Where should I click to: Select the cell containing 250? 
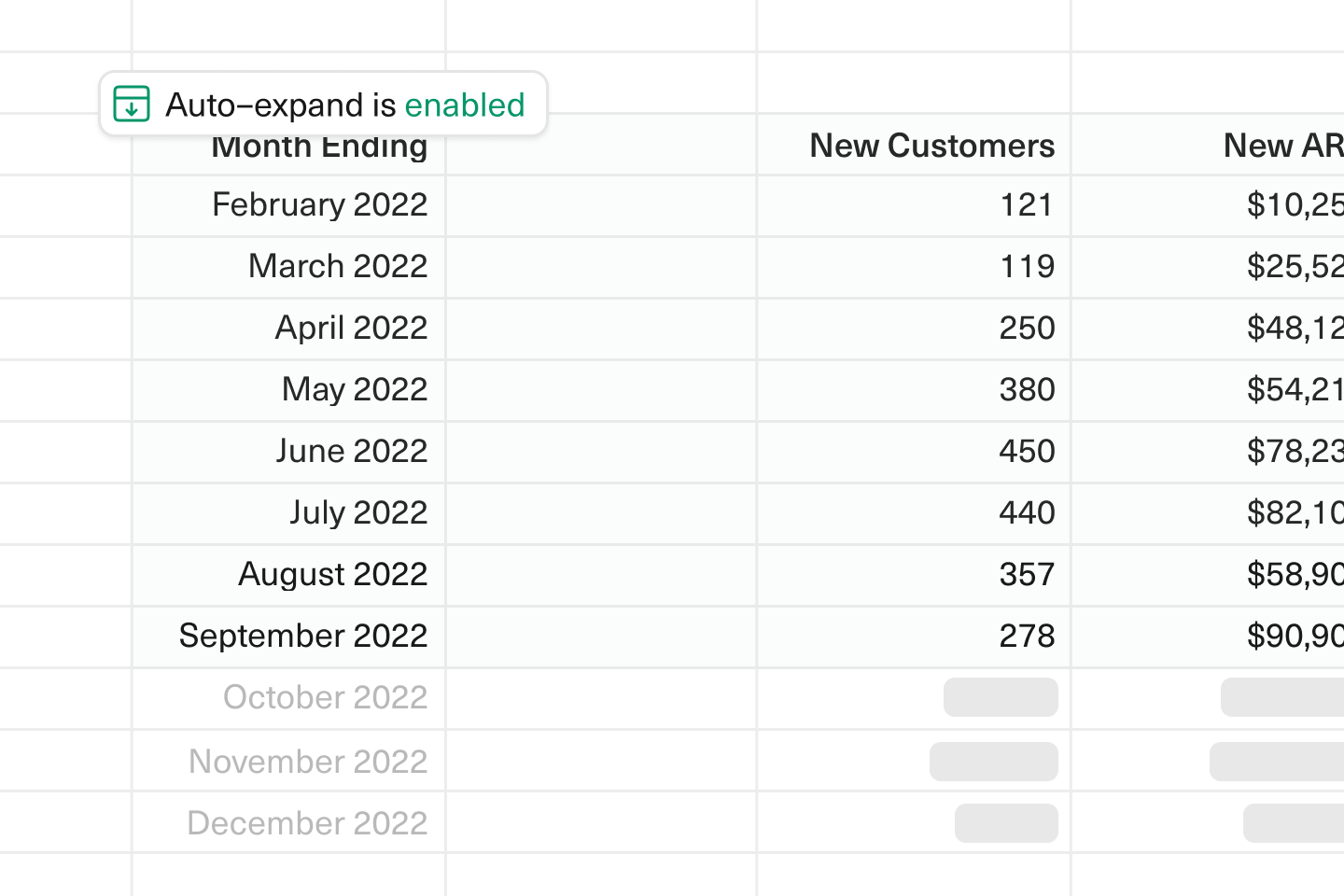point(1027,328)
